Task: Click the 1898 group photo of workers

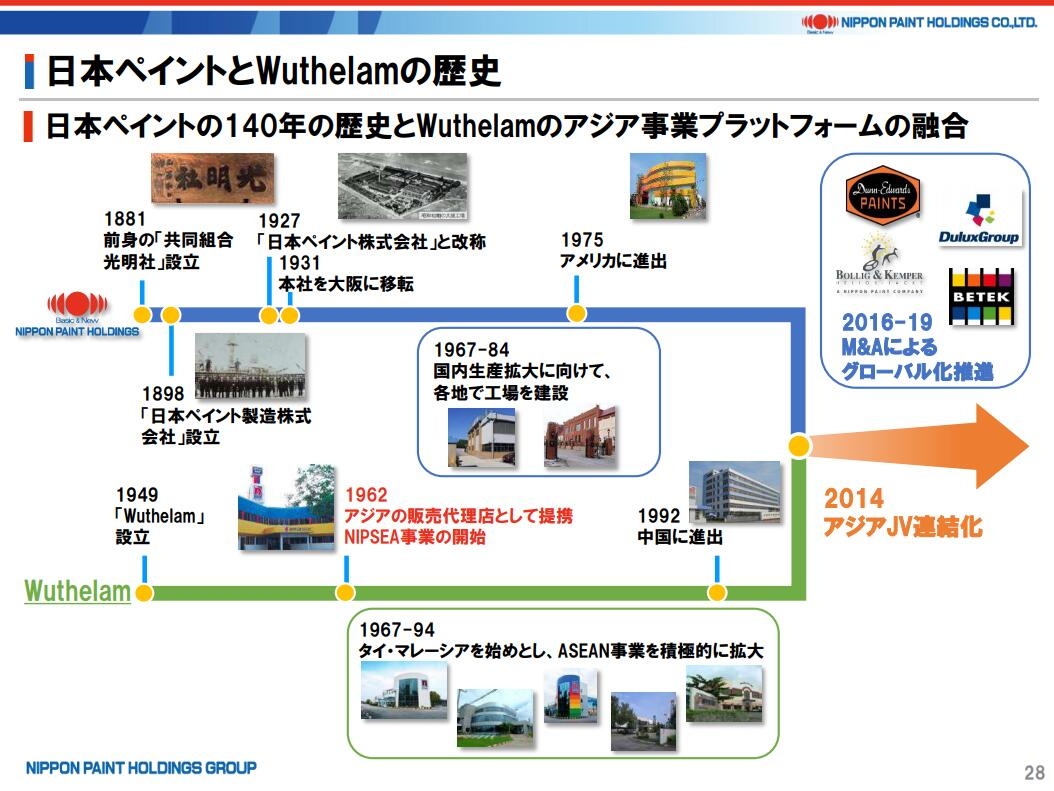Action: 250,366
